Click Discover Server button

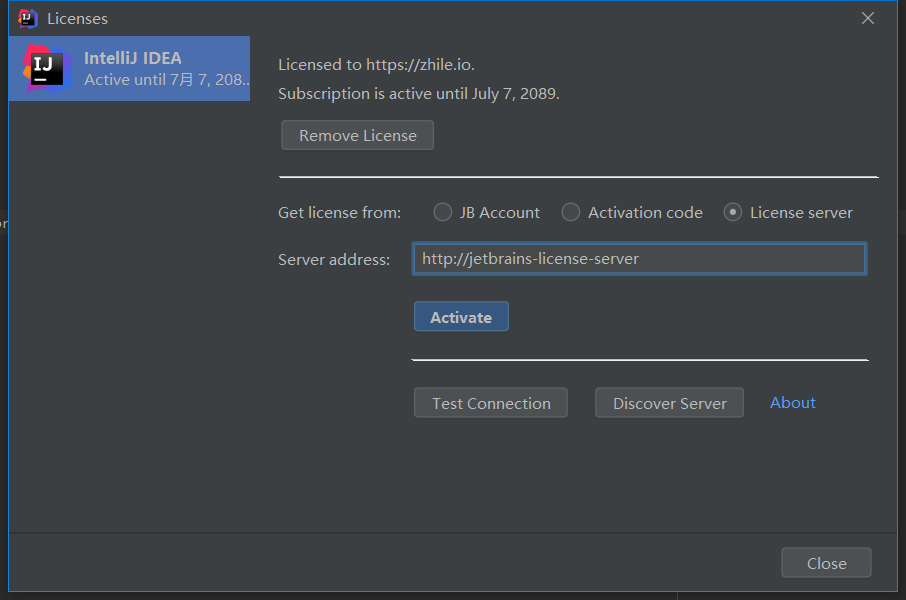(x=669, y=403)
